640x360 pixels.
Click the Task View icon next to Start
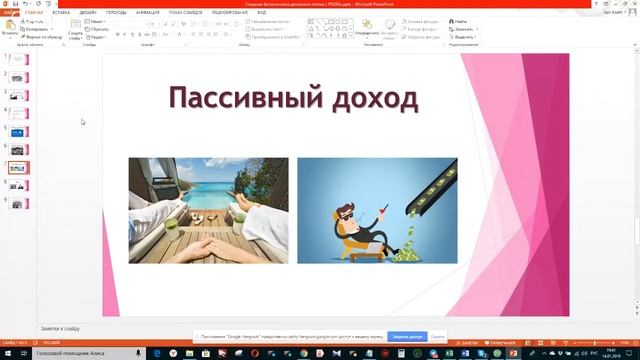[24, 353]
